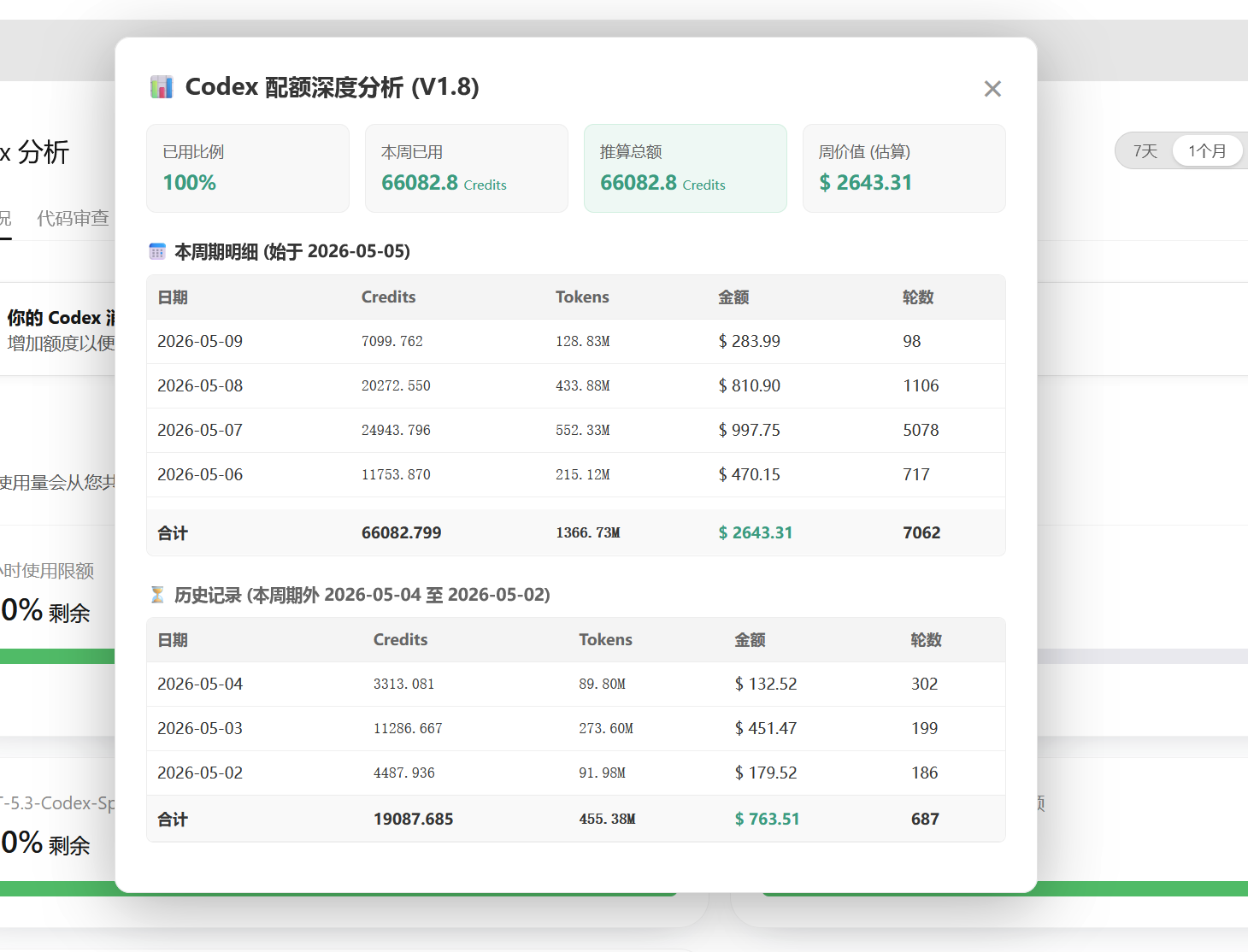Click the 2026-05-03 history date
The image size is (1248, 952).
click(200, 728)
